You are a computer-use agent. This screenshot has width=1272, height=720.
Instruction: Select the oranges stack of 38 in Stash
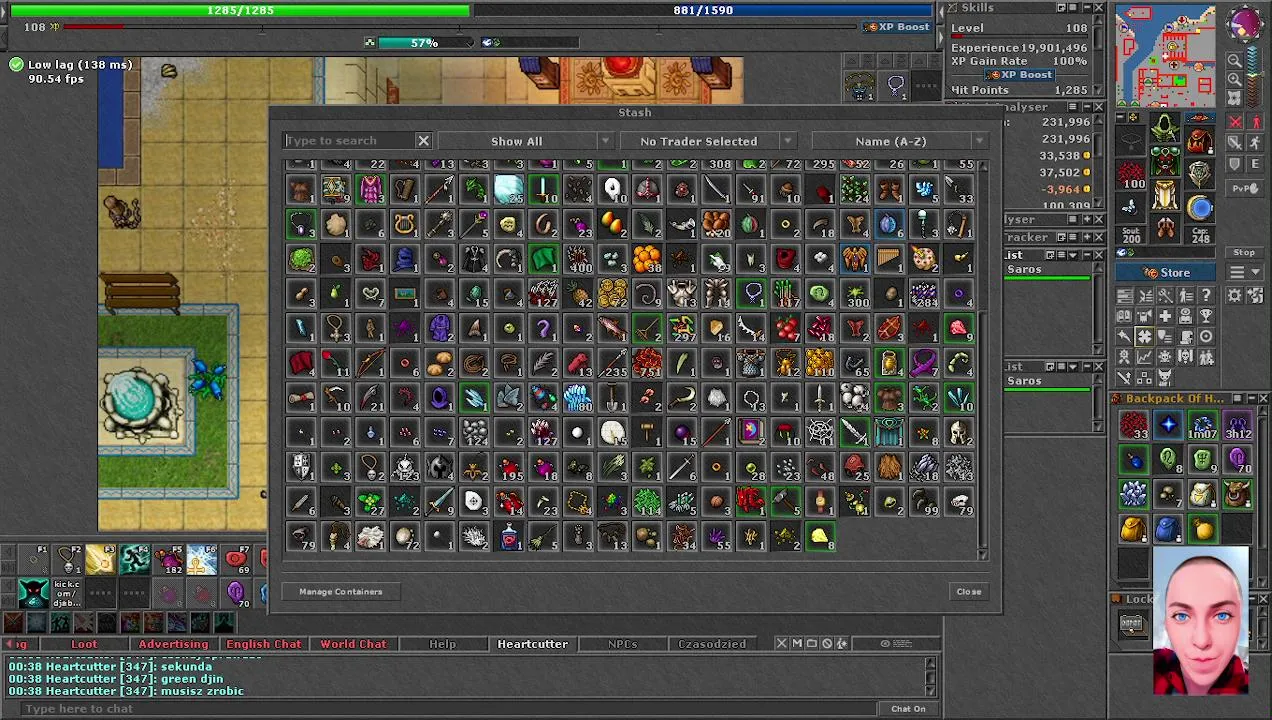point(647,259)
